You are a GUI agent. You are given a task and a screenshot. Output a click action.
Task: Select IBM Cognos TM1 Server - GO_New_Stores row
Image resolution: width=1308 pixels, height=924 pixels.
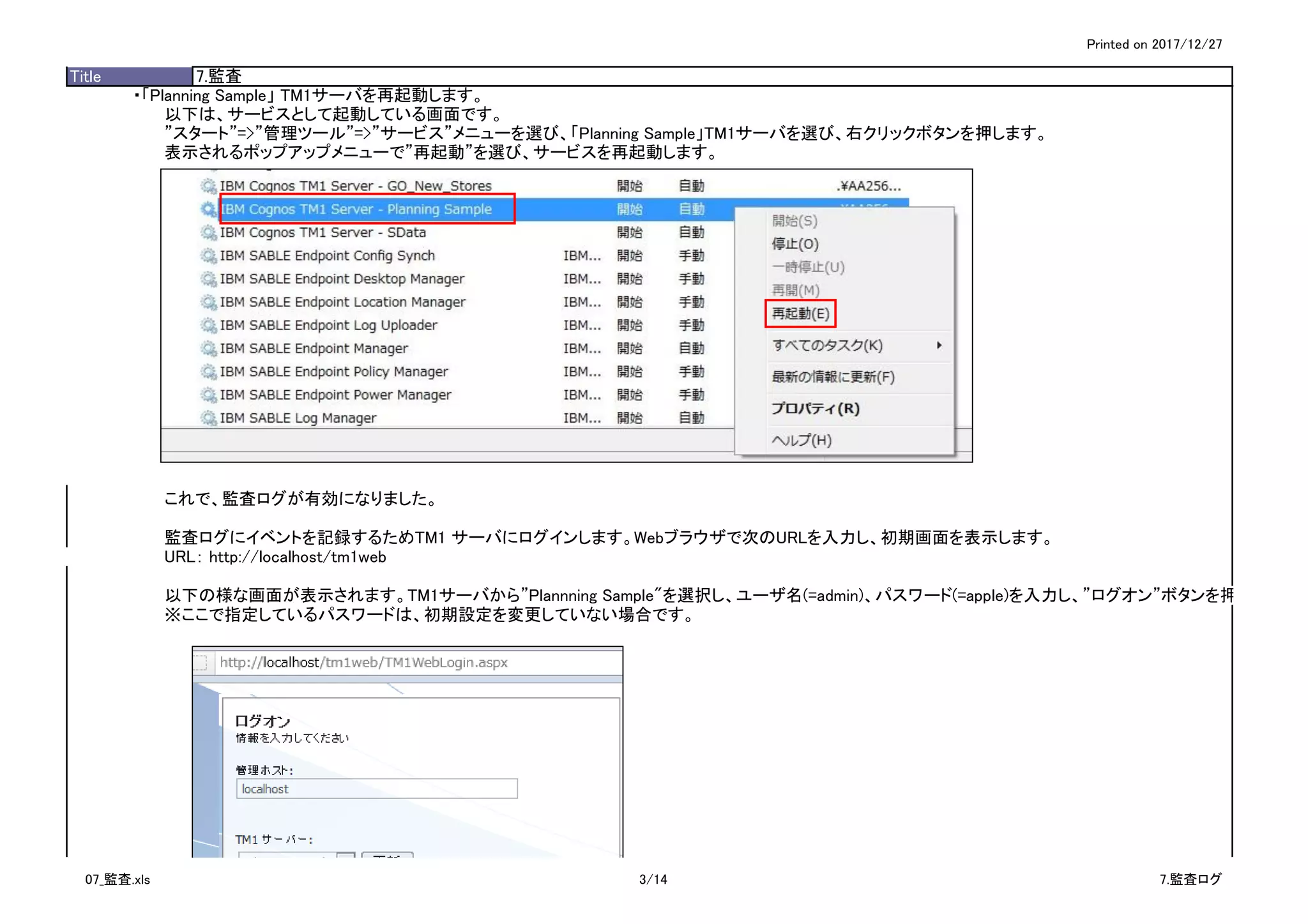click(356, 186)
